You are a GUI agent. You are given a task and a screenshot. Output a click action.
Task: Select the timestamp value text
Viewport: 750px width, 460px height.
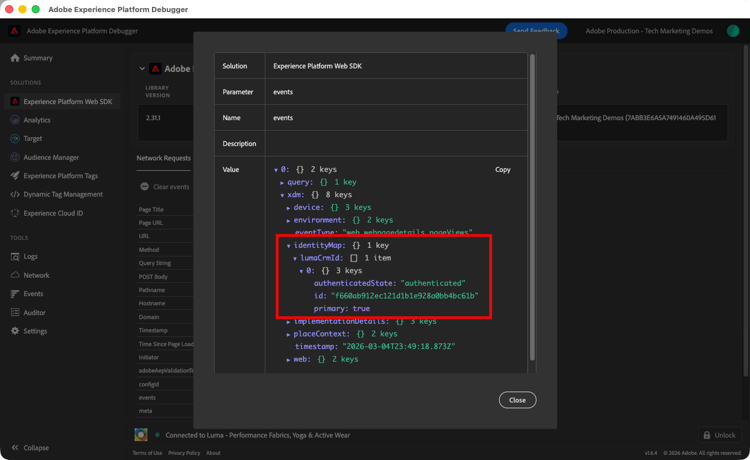pyautogui.click(x=399, y=347)
